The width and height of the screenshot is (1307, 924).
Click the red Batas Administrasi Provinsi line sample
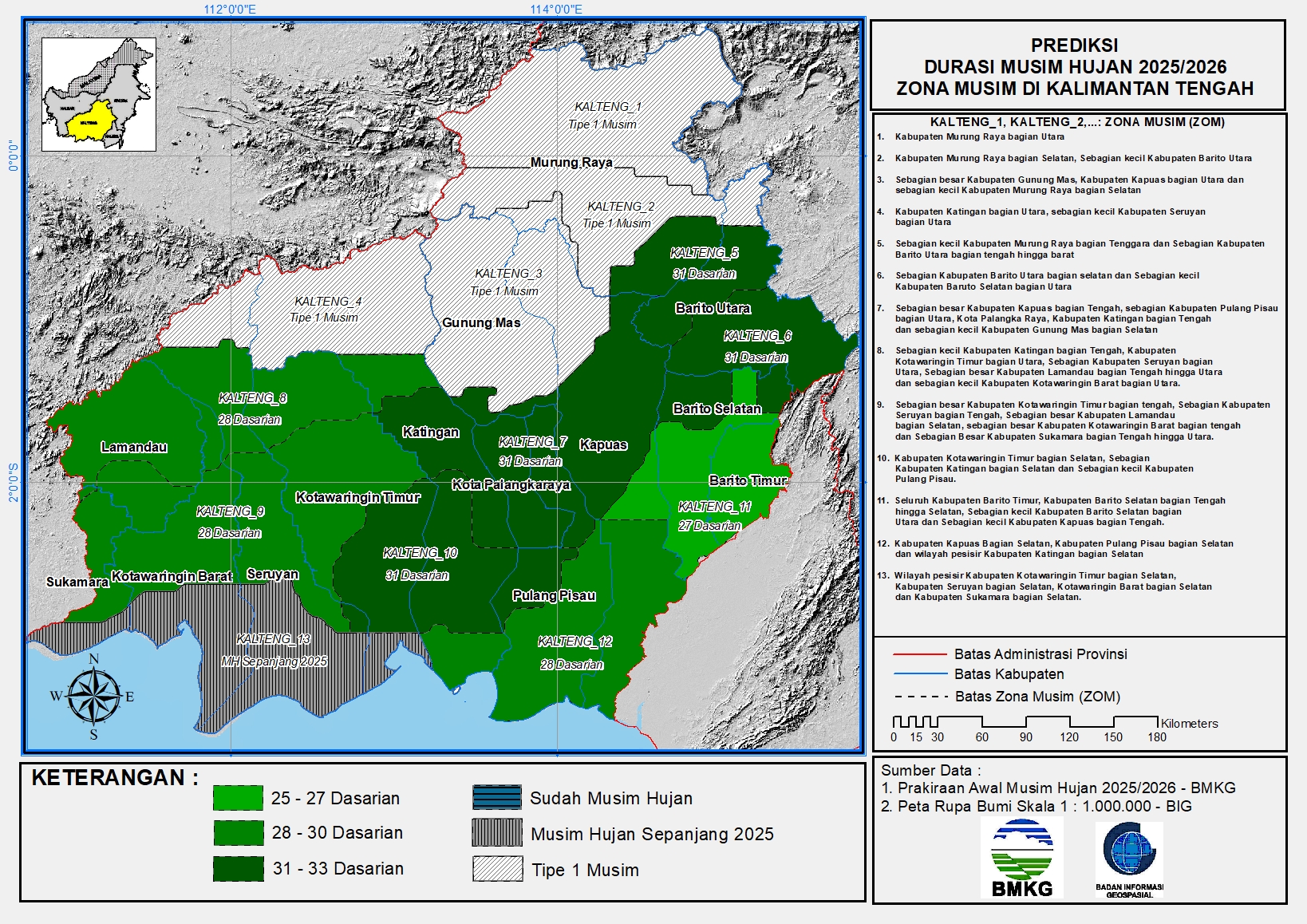pos(919,654)
